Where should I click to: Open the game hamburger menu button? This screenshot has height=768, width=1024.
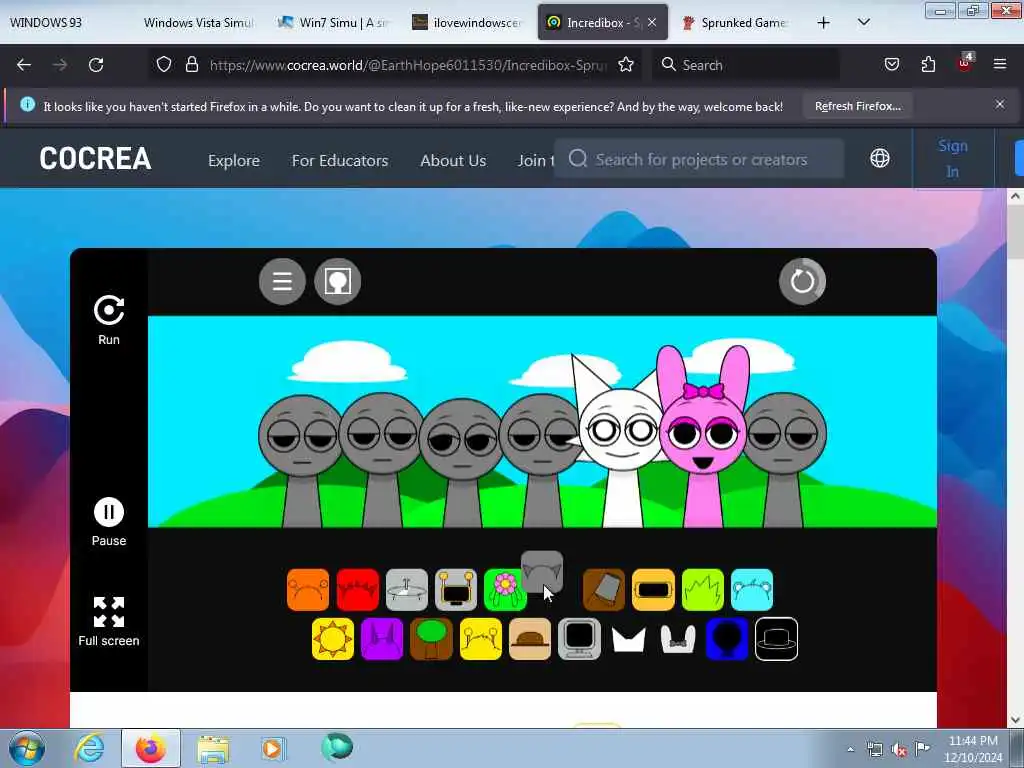(x=282, y=281)
